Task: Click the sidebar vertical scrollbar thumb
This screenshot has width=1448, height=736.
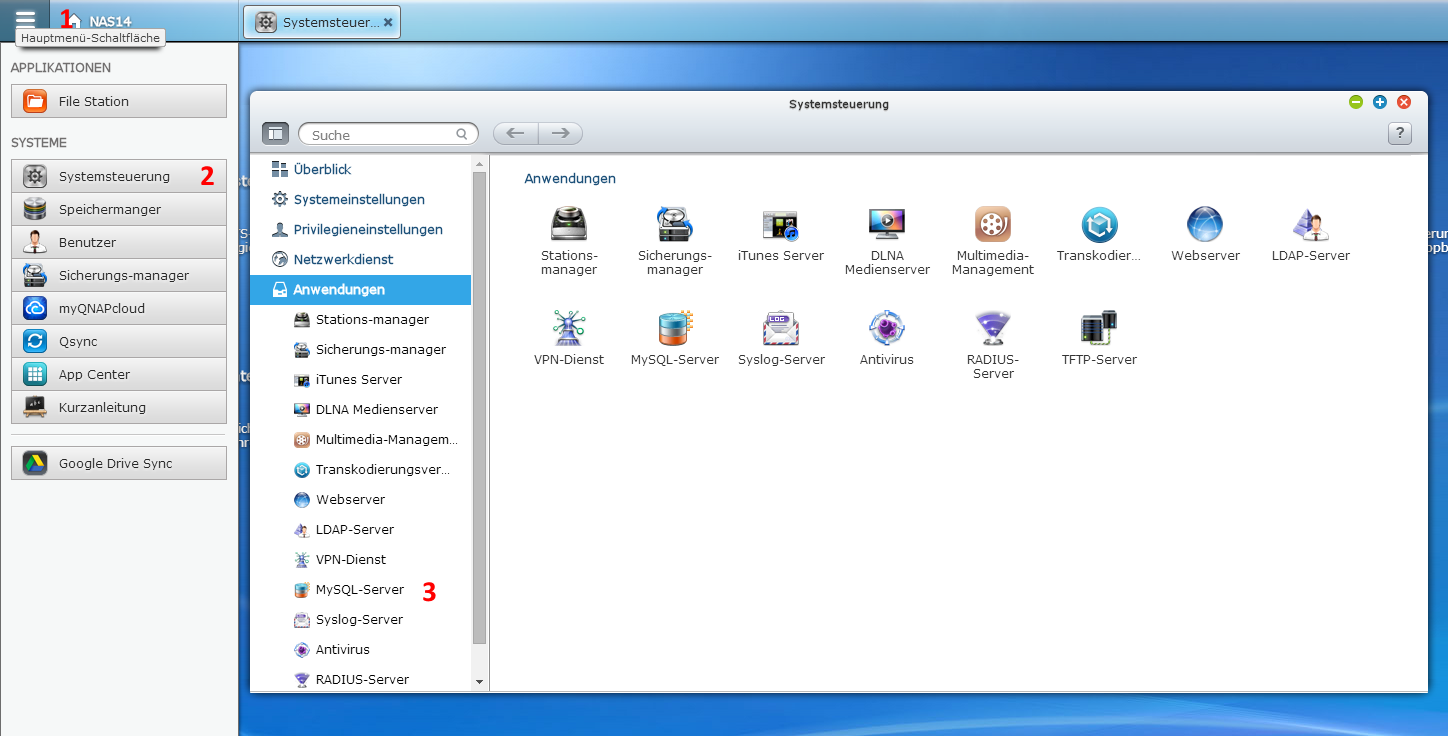Action: tap(479, 407)
